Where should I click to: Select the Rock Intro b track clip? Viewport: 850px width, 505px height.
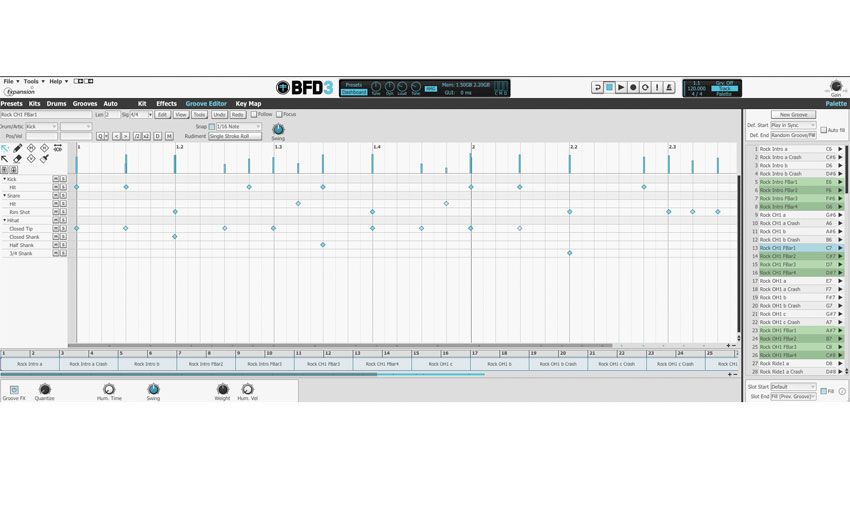[147, 364]
